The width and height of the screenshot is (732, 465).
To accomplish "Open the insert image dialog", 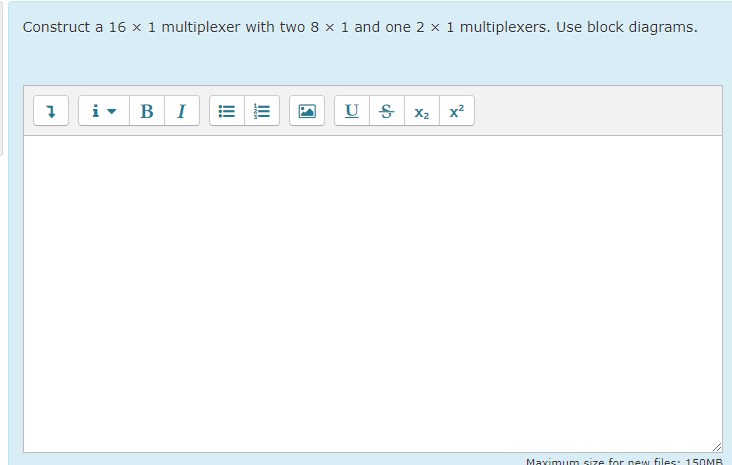I will coord(307,111).
